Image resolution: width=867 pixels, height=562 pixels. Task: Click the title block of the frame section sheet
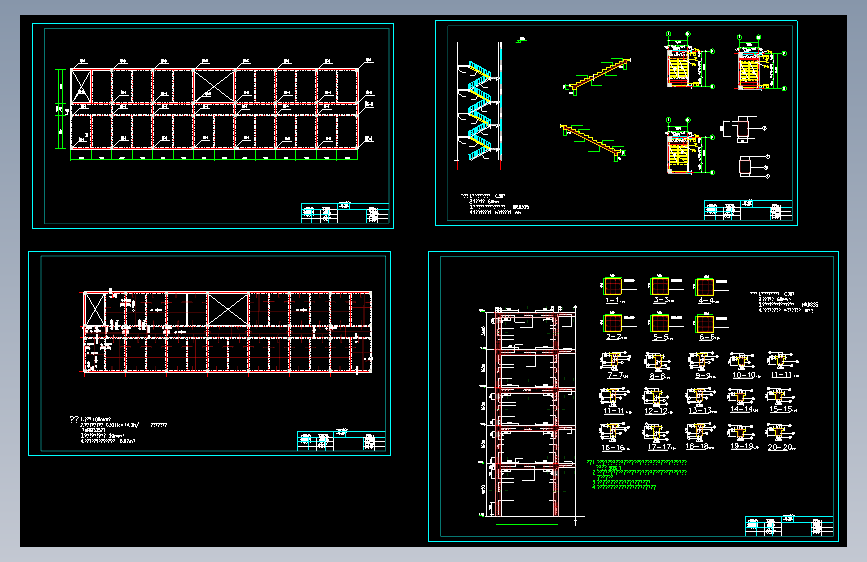(789, 525)
